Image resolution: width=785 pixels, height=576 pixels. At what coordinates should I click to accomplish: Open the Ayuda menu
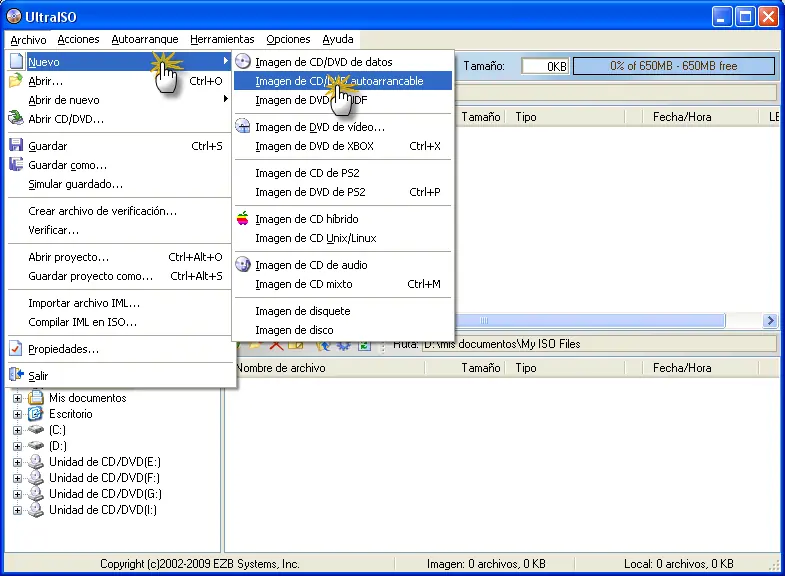click(x=337, y=39)
